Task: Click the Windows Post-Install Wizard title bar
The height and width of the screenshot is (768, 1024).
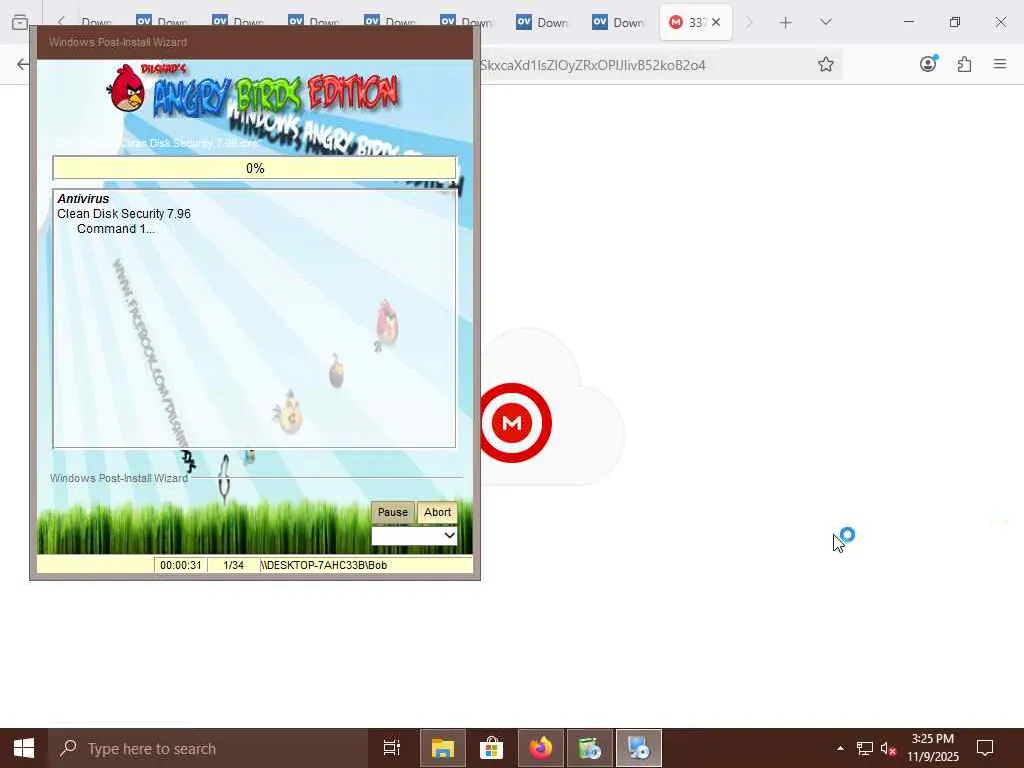Action: 255,42
